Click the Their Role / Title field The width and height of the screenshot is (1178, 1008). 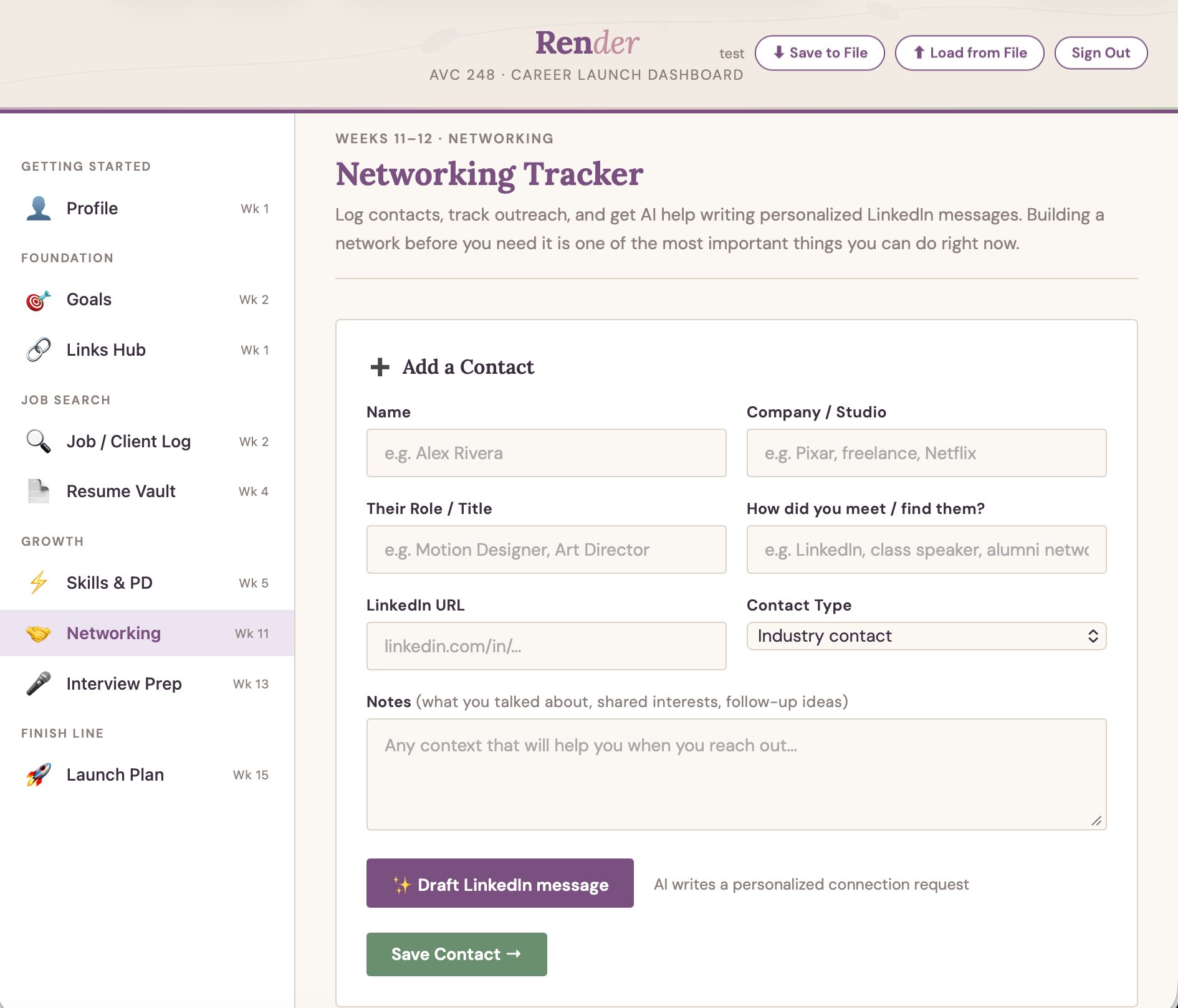(546, 549)
